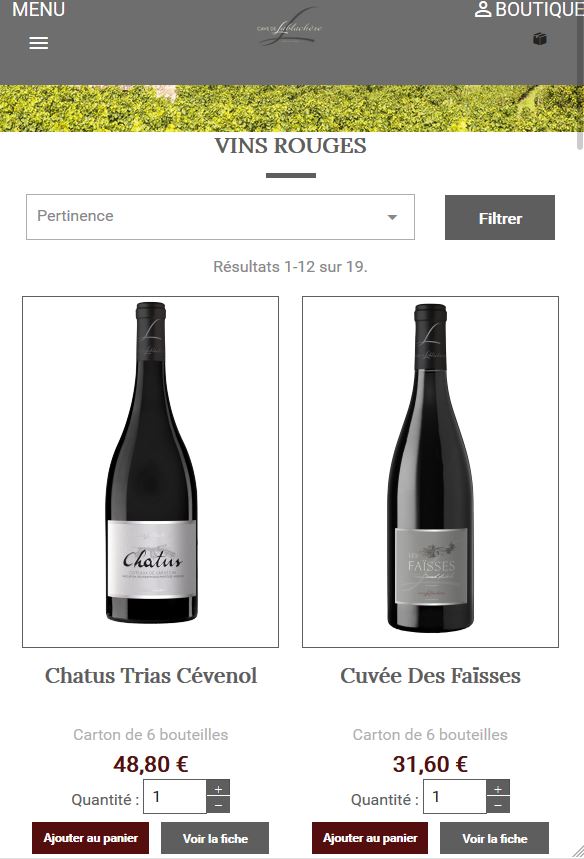Image resolution: width=584 pixels, height=859 pixels.
Task: Increase the Cuvée Des Faïsses quantity with plus
Action: pos(497,788)
